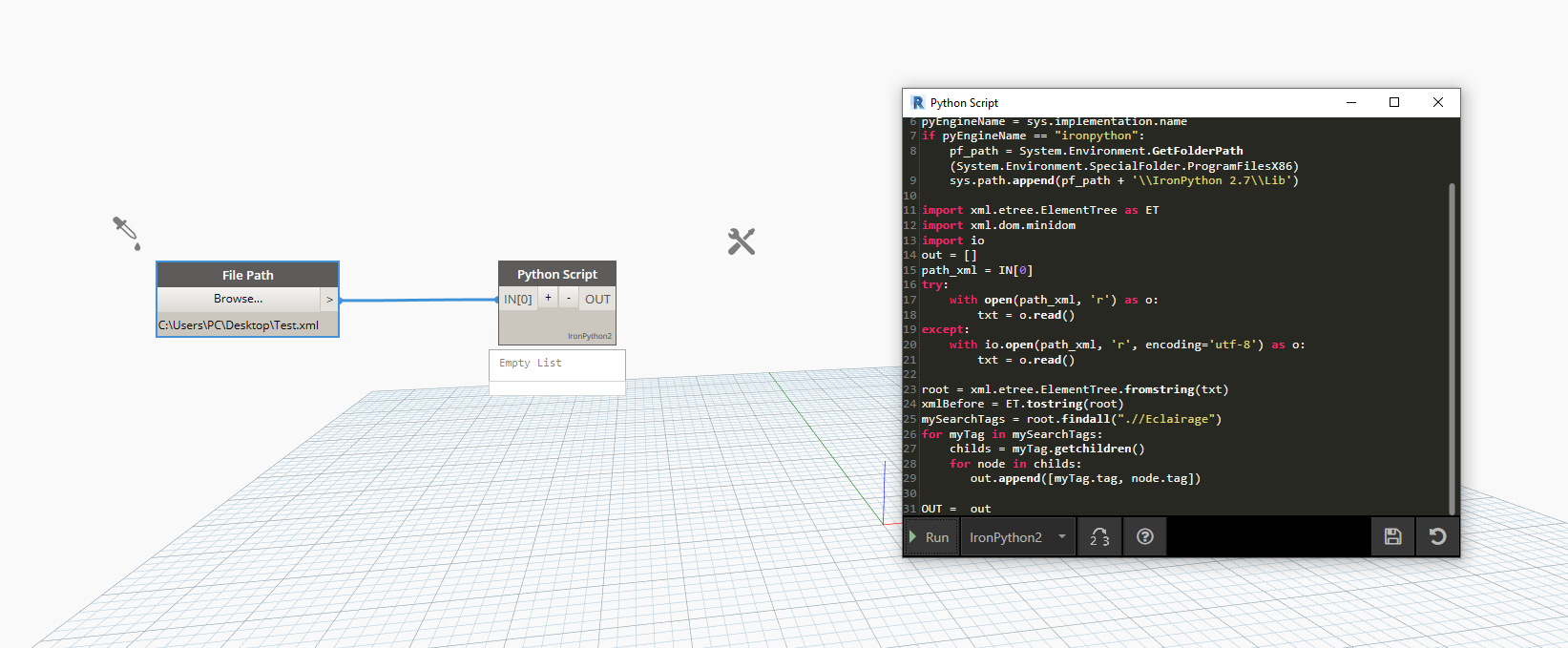Screen dimensions: 1568x648
Task: Open the IronPython2 engine dropdown
Action: 1017,537
